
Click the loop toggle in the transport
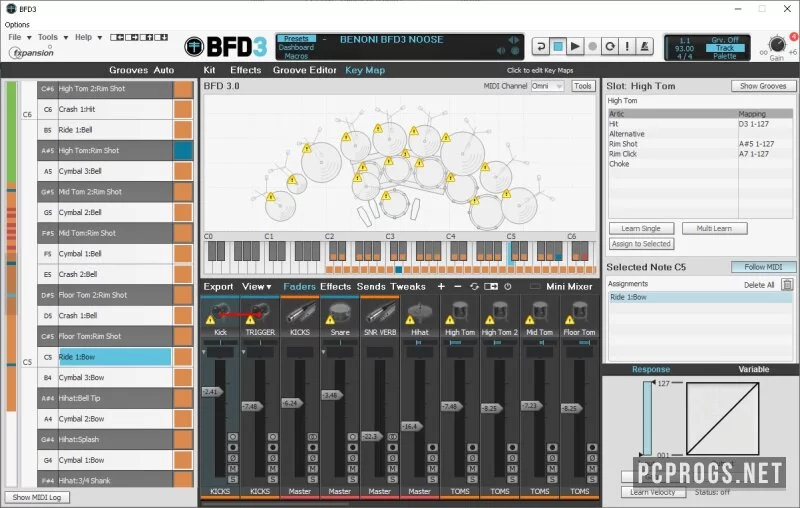[x=541, y=46]
